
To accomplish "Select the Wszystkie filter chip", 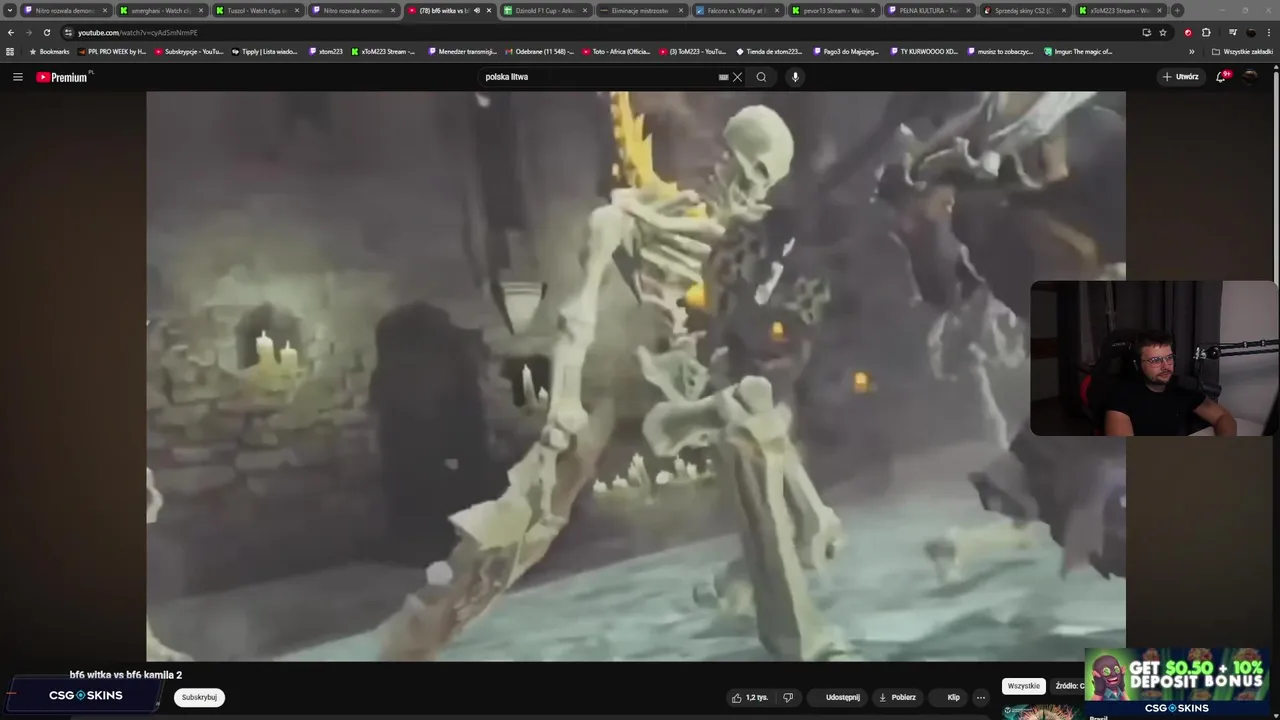I will tap(1023, 686).
